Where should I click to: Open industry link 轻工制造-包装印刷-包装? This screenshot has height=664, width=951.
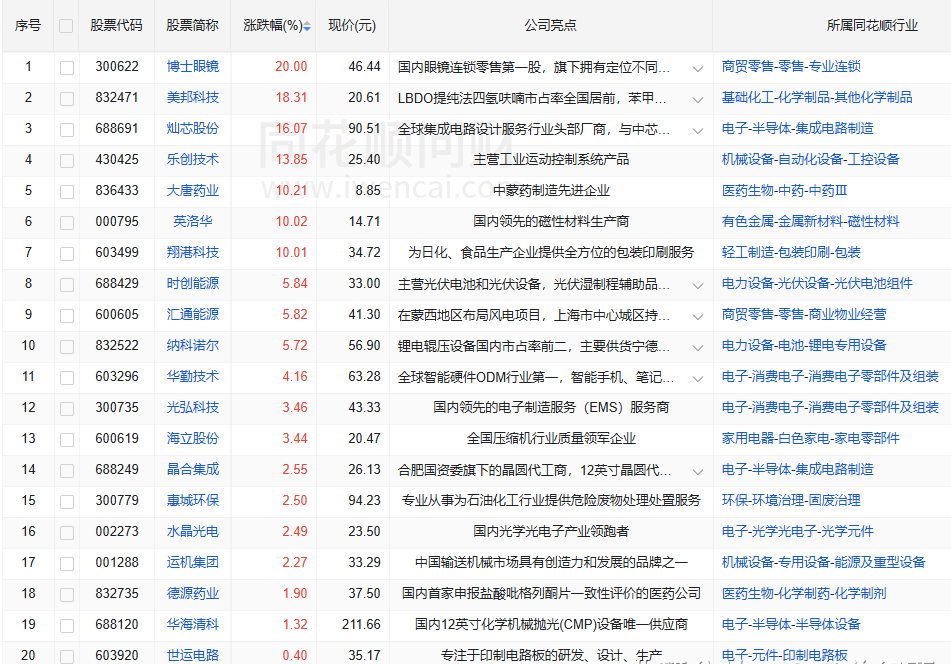point(791,252)
